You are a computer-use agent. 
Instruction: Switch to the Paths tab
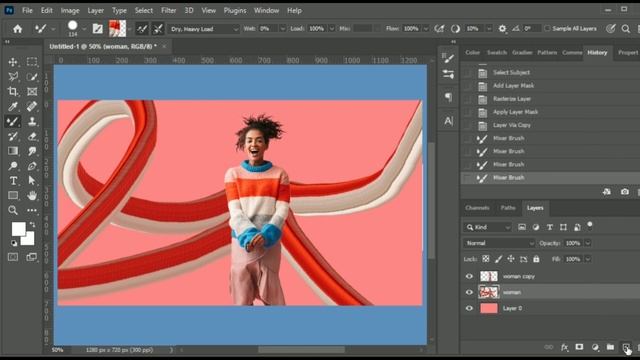coord(508,208)
